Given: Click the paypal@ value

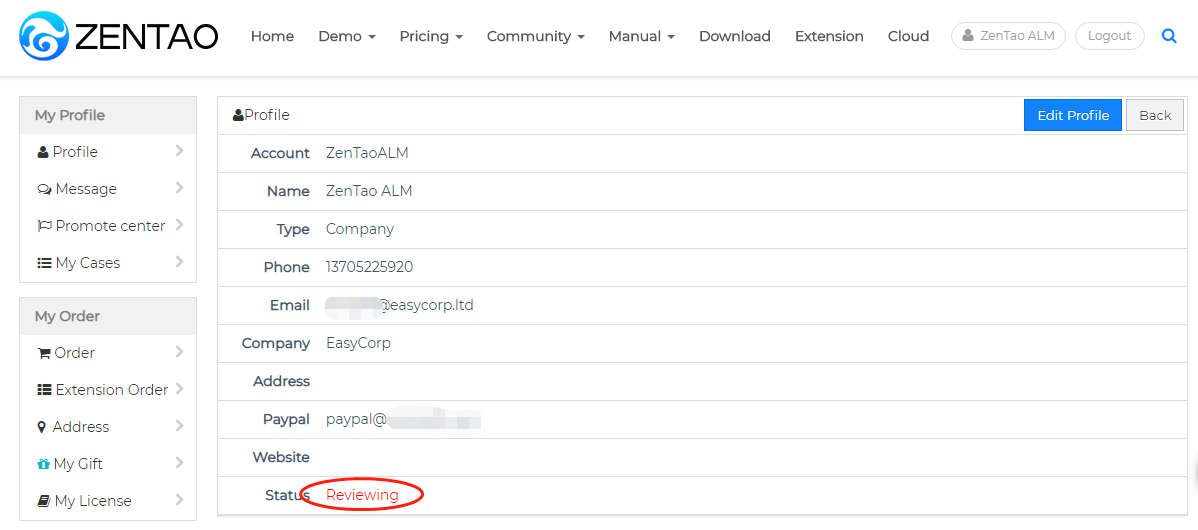Looking at the screenshot, I should click(x=357, y=419).
